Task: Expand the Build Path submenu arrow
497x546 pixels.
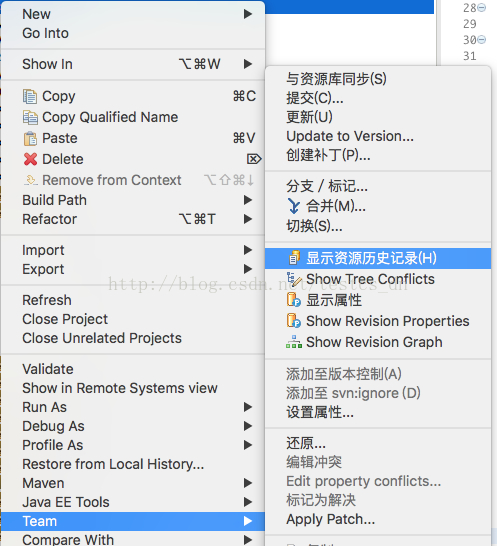Action: [248, 200]
